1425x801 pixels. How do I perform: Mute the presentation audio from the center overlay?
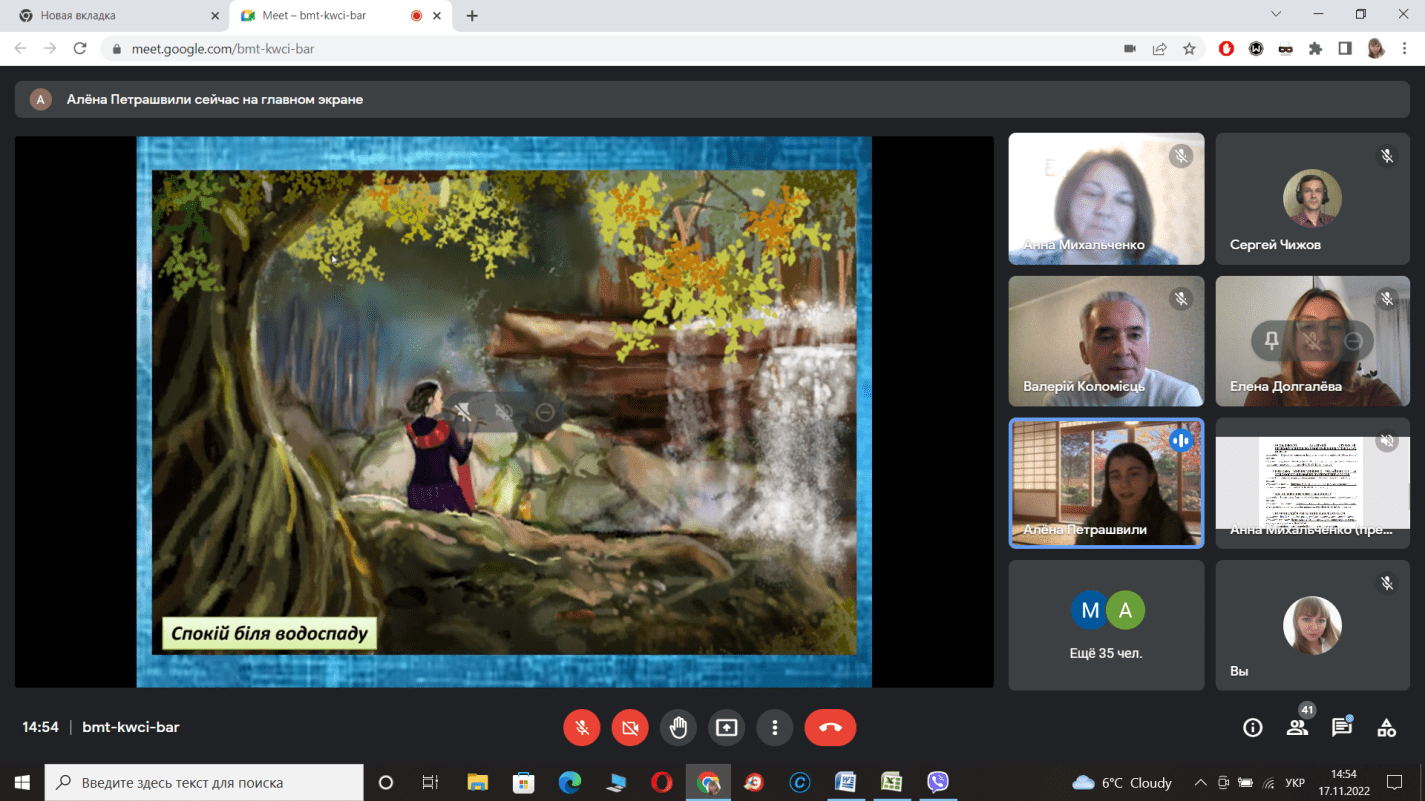[x=504, y=412]
